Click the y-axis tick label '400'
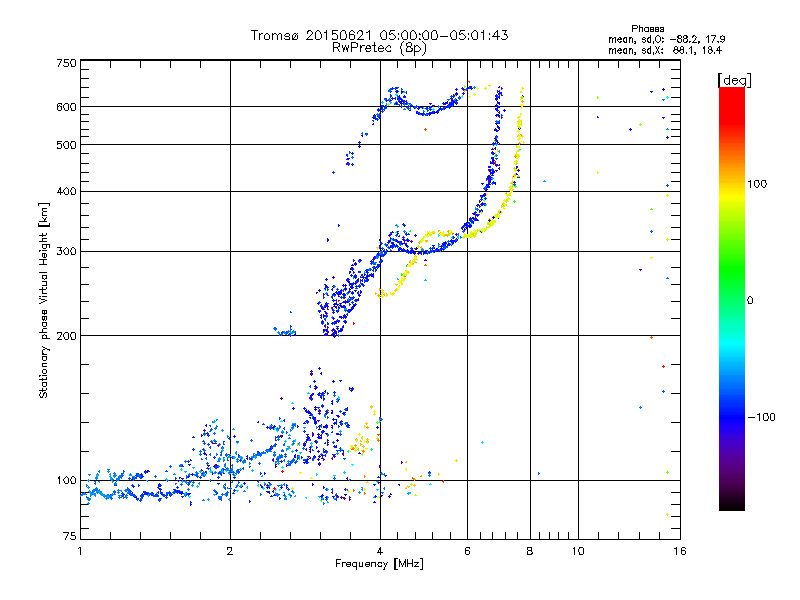The image size is (800, 600). (66, 192)
